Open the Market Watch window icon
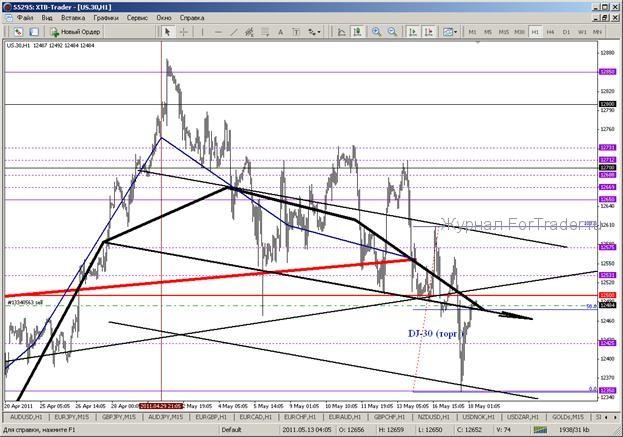Screen dimensions: 623x437 point(18,32)
